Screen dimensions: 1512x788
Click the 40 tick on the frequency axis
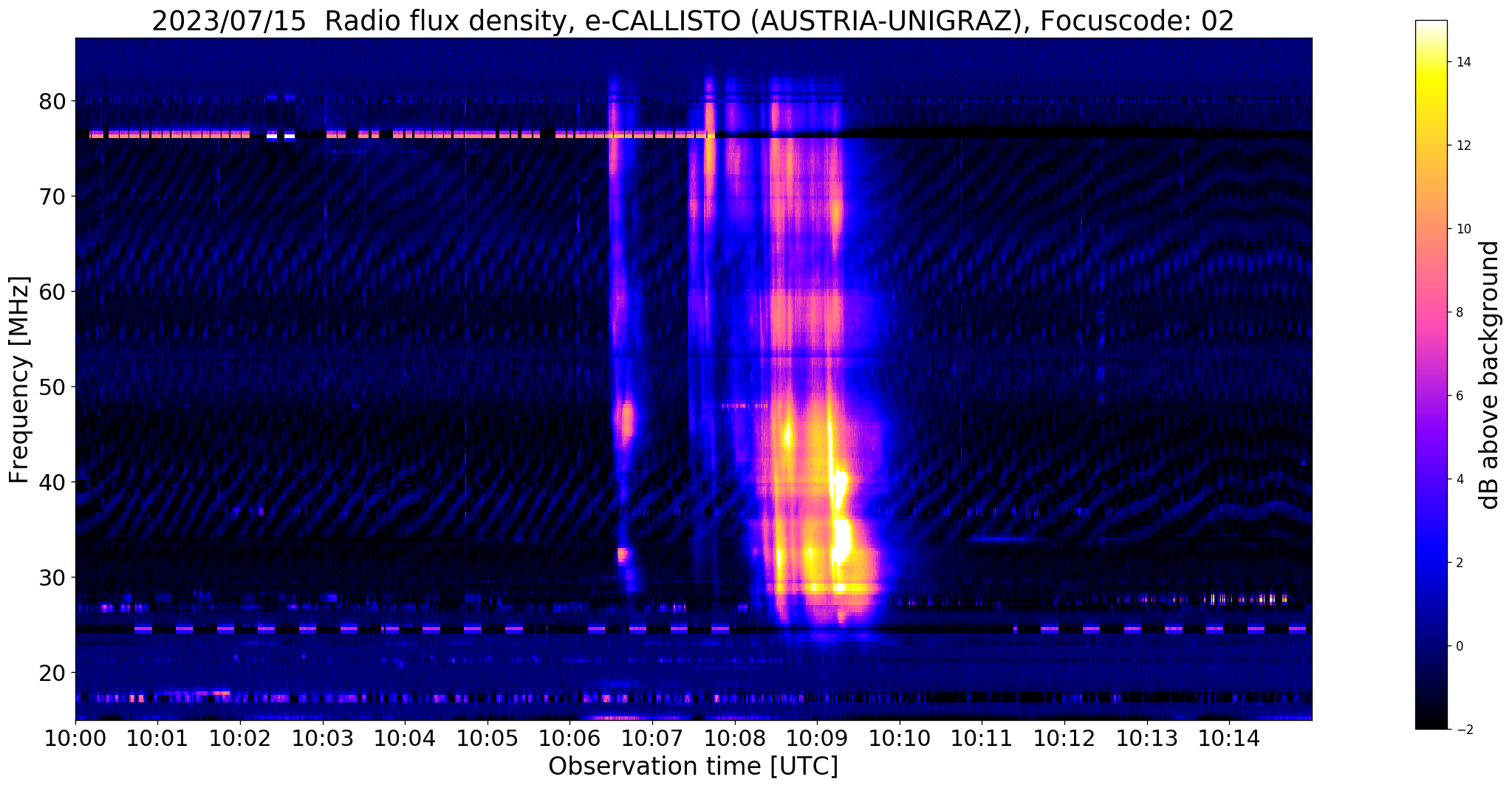52,482
